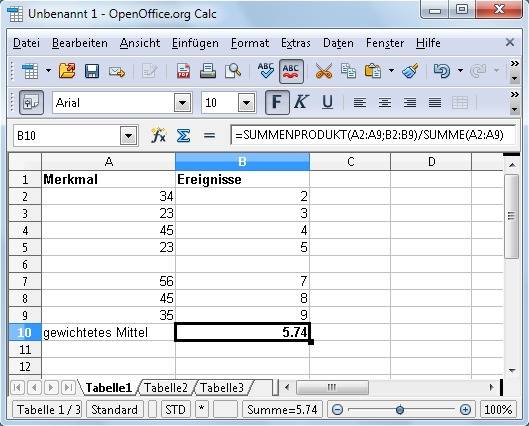
Task: Click the zoom in plus button
Action: (465, 410)
